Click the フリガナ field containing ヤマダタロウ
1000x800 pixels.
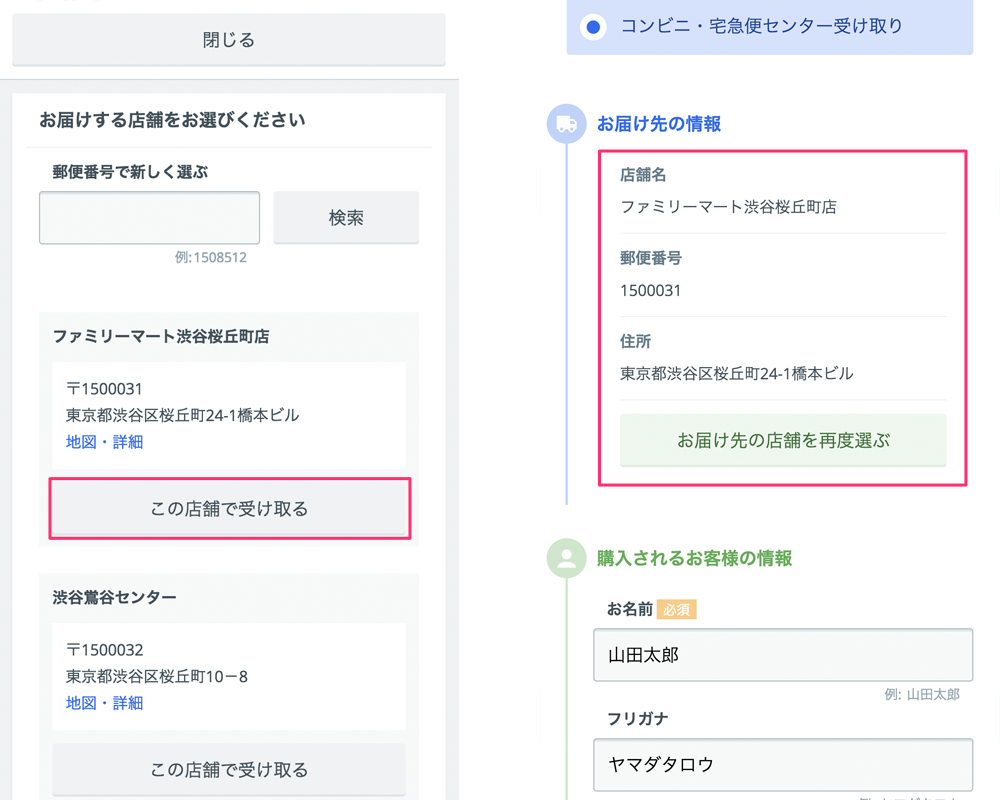pyautogui.click(x=783, y=765)
